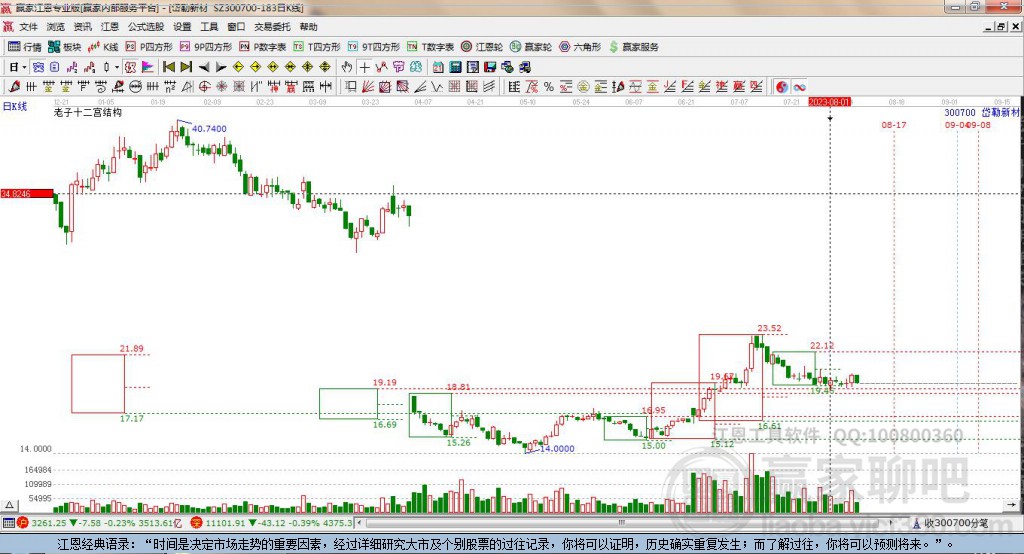The width and height of the screenshot is (1024, 554).
Task: Open the 设置 menu
Action: 182,27
